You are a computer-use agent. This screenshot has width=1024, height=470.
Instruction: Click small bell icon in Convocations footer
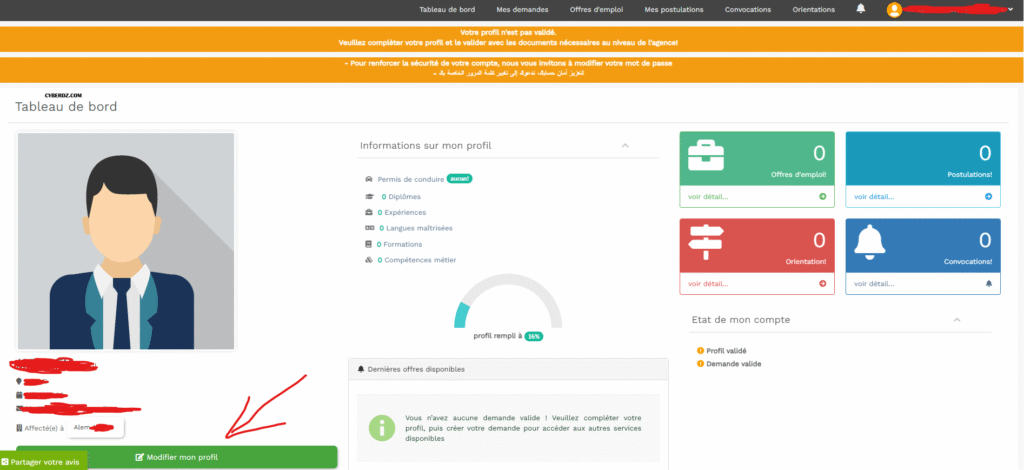point(988,283)
